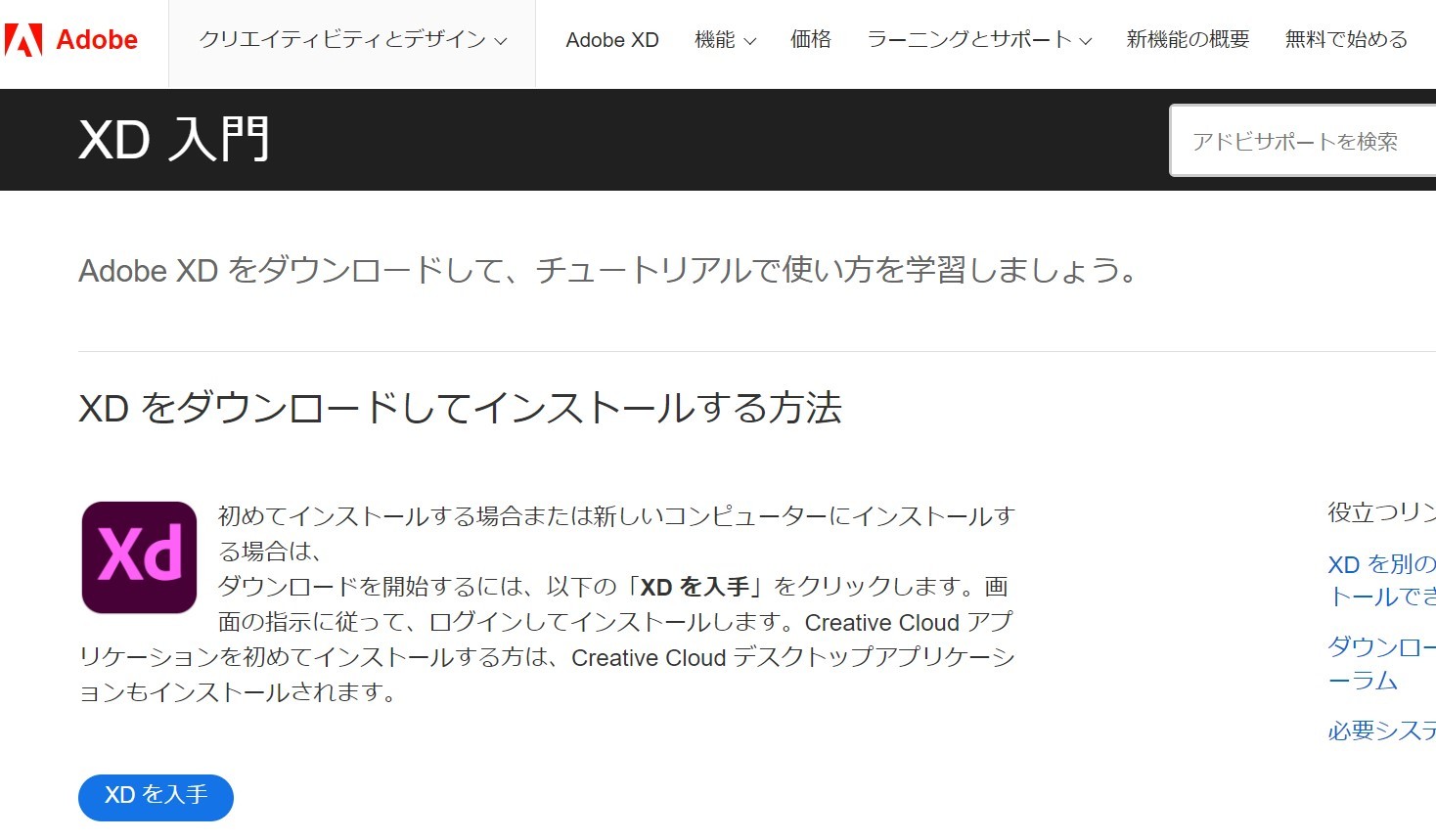Open 新機能の概要 in the navigation

(1188, 40)
